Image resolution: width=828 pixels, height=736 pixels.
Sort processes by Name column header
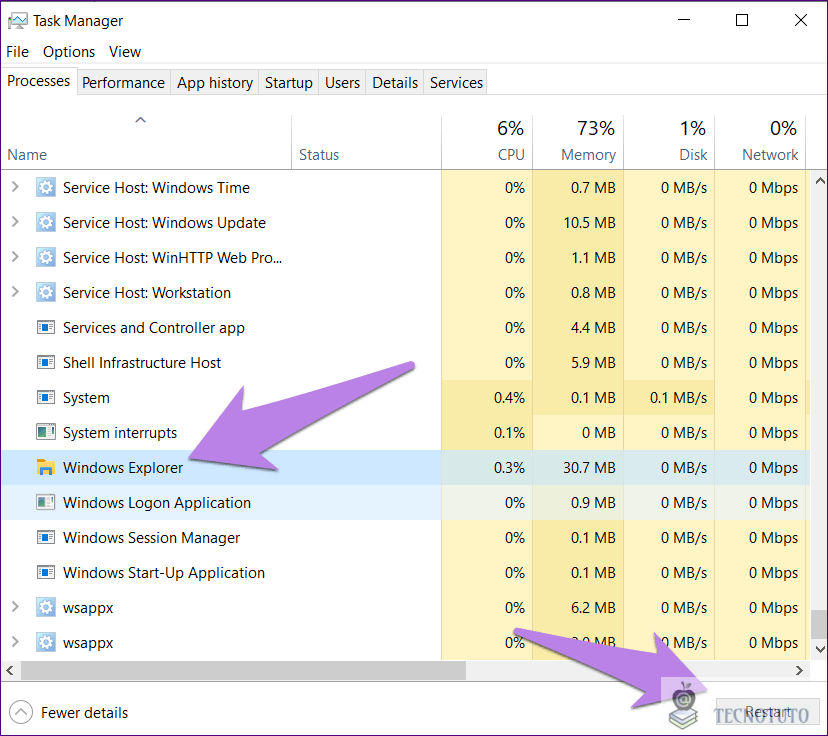click(146, 141)
